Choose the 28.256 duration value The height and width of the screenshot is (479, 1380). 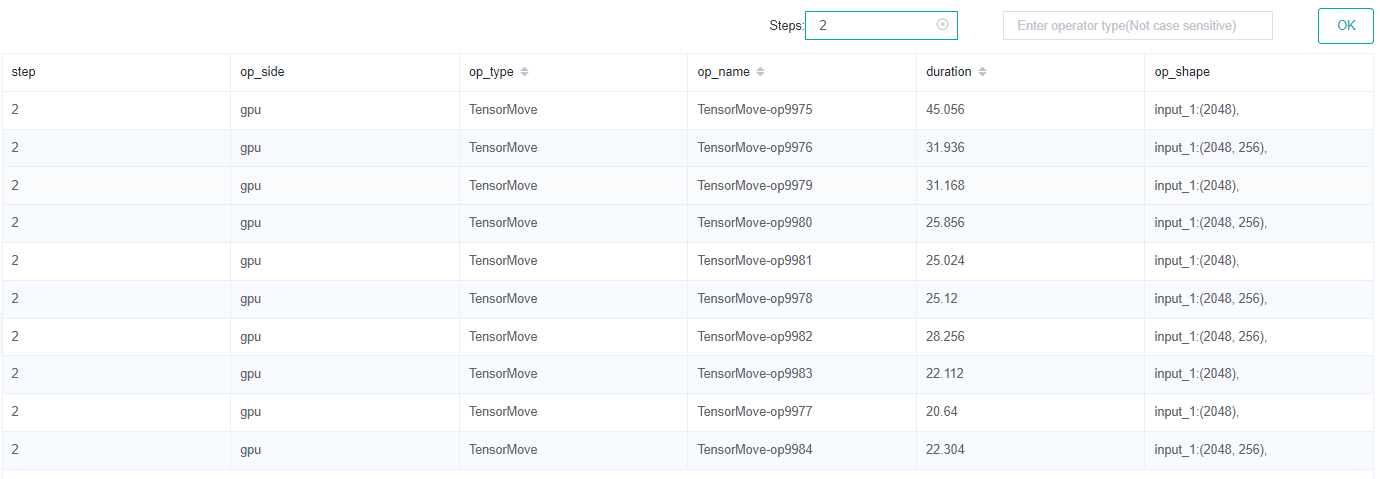click(945, 337)
